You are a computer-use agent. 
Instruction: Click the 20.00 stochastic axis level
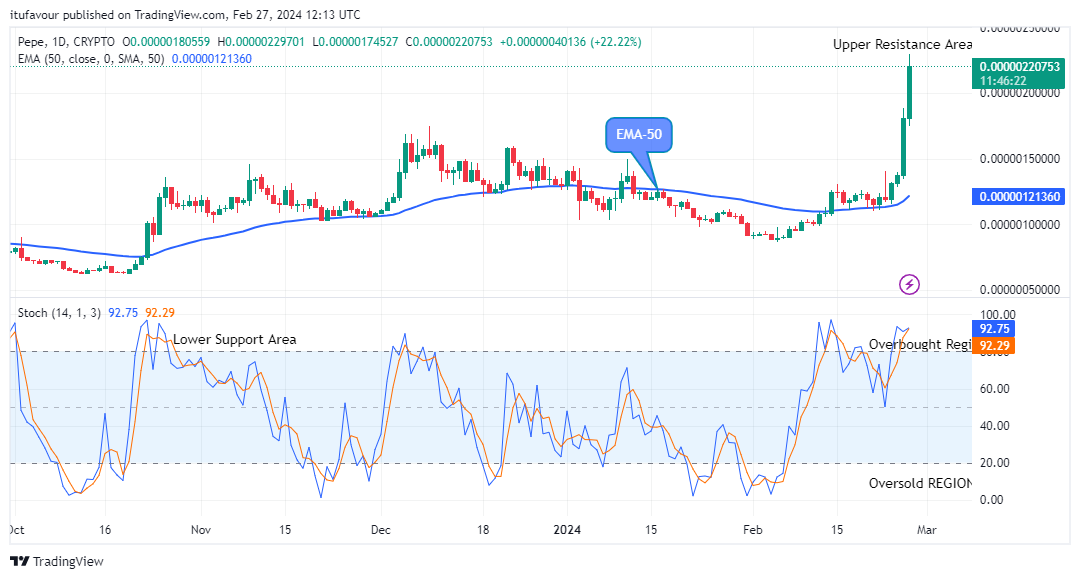pos(995,463)
